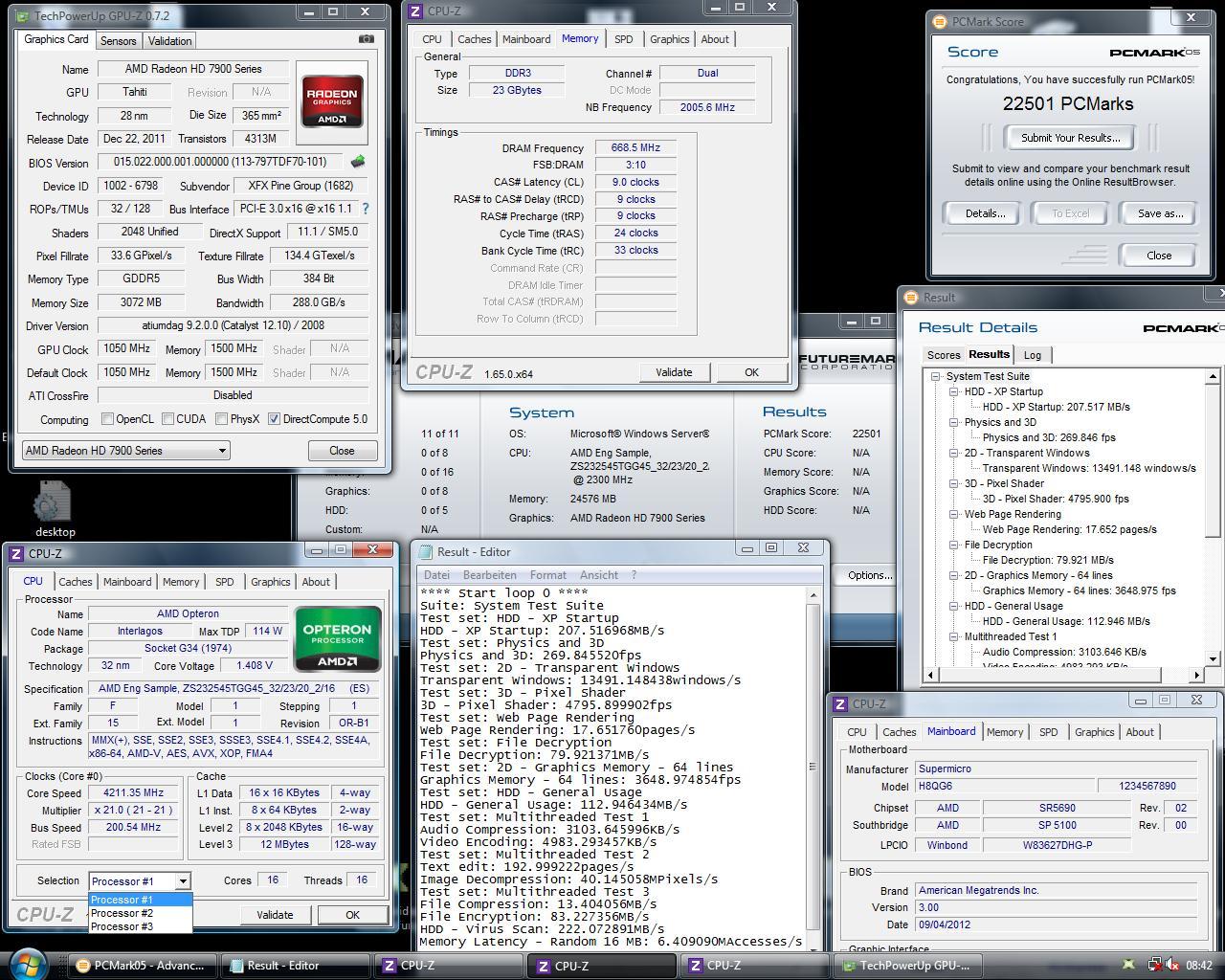The width and height of the screenshot is (1225, 980).
Task: Collapse the Web Page Rendering tree node
Action: point(954,514)
